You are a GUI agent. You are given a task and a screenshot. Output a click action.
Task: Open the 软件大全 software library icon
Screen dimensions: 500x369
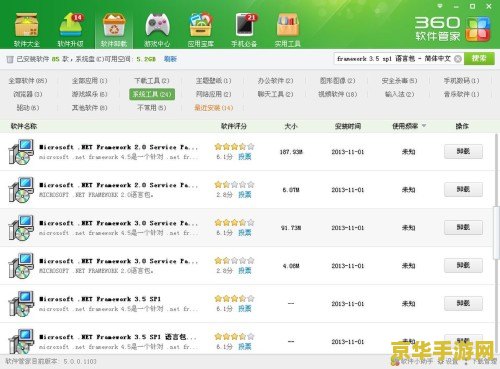coord(27,29)
